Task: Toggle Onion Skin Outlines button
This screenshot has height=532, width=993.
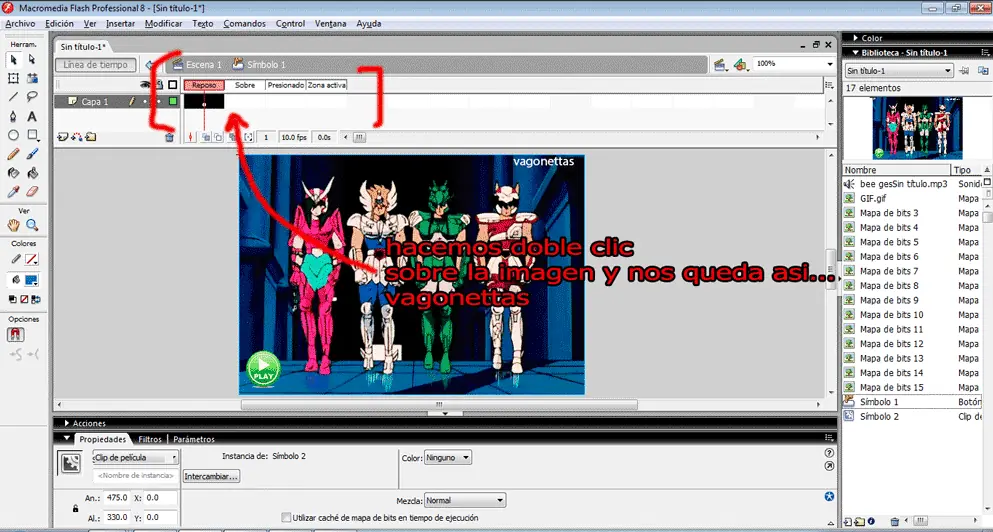Action: coord(218,137)
